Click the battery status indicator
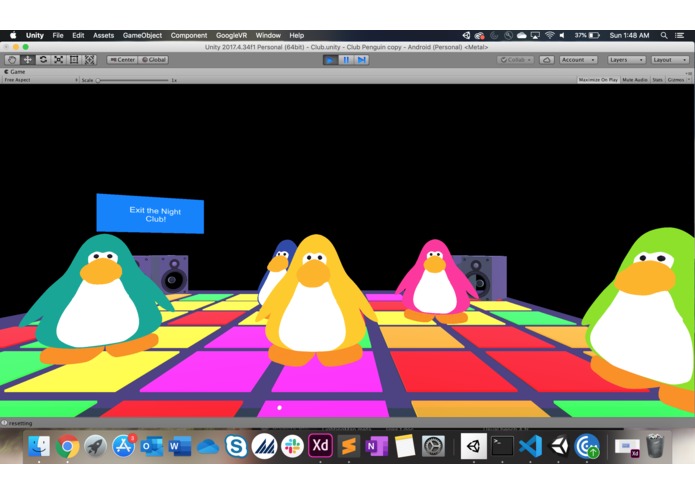This screenshot has height=494, width=695. click(x=587, y=35)
